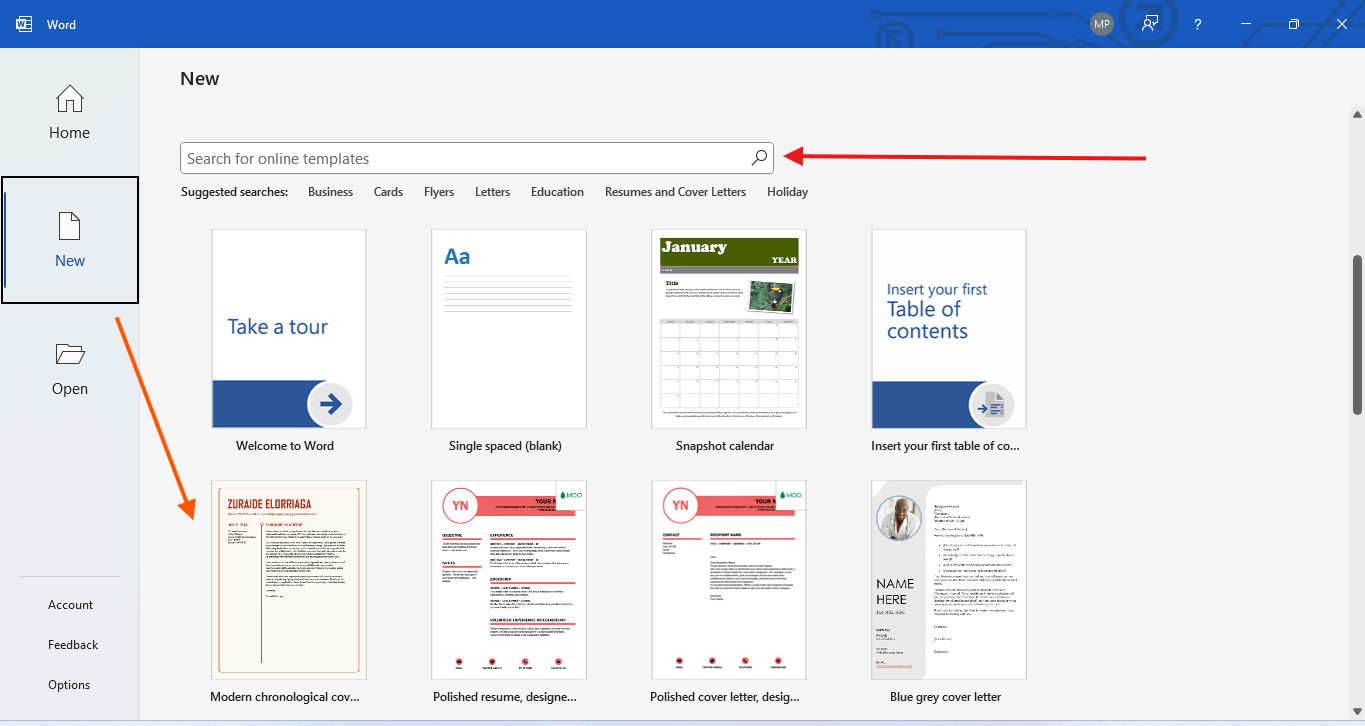Select Resumes and Cover Letters suggestion

(x=675, y=191)
